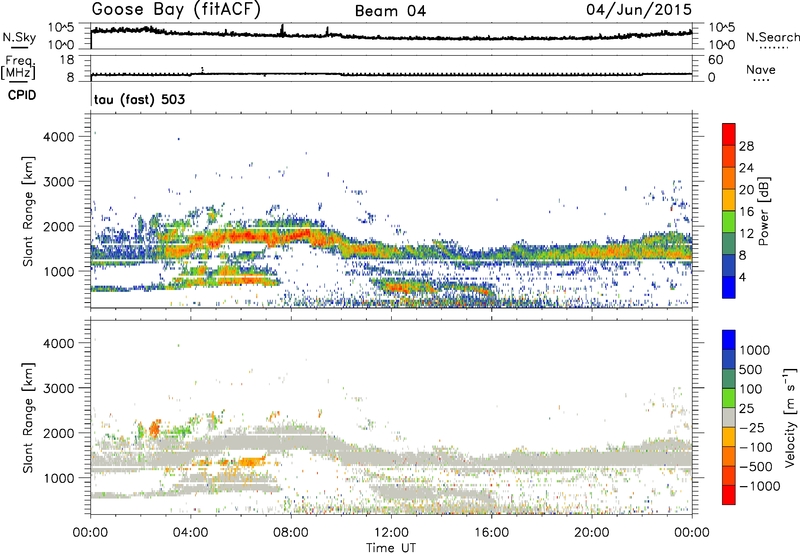Viewport: 800px width, 554px height.
Task: Select the 'Power [dB]' colorbar title
Action: (764, 211)
